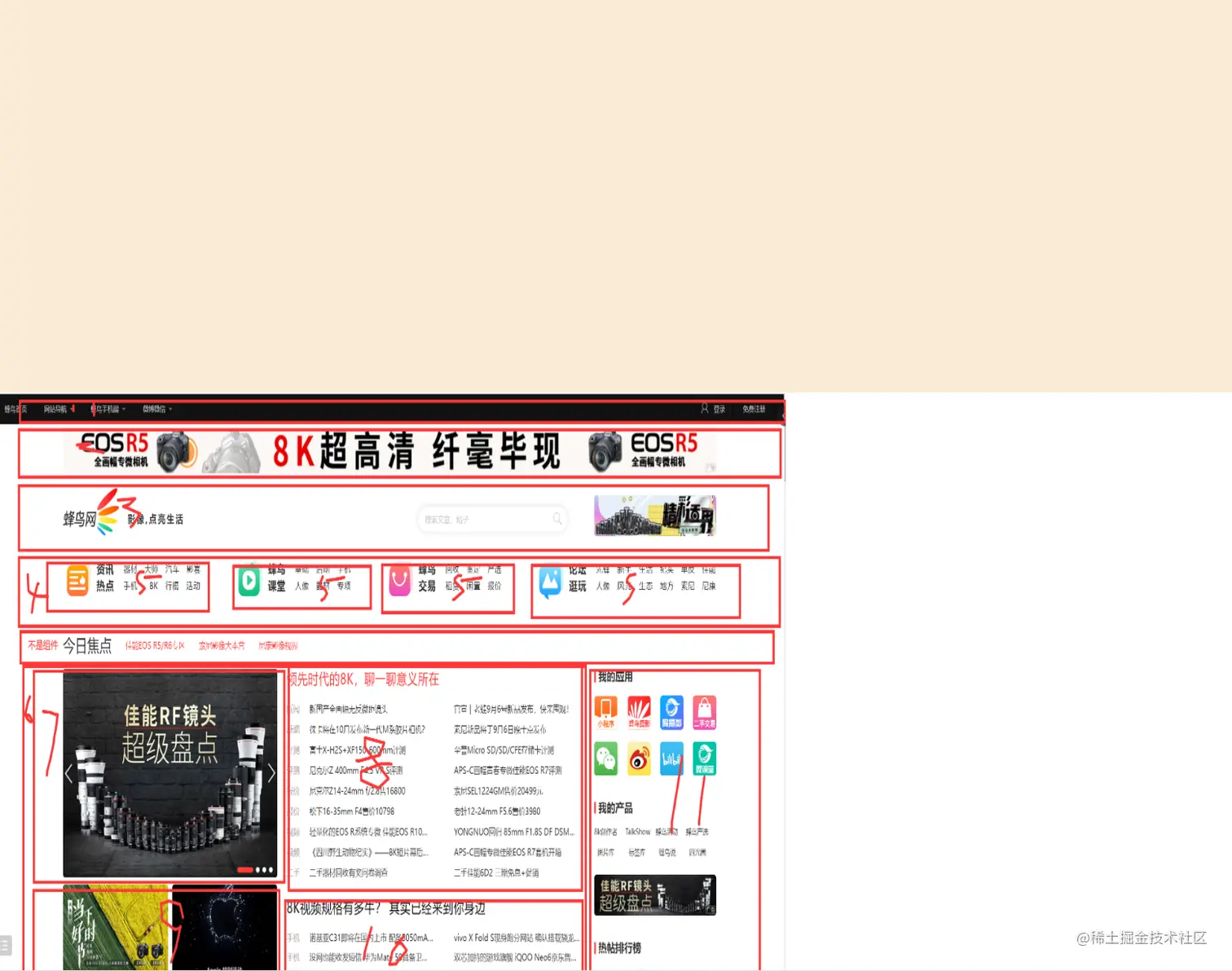The image size is (1232, 971).
Task: Open the headline 8K视频规格有多牛 article
Action: click(385, 908)
